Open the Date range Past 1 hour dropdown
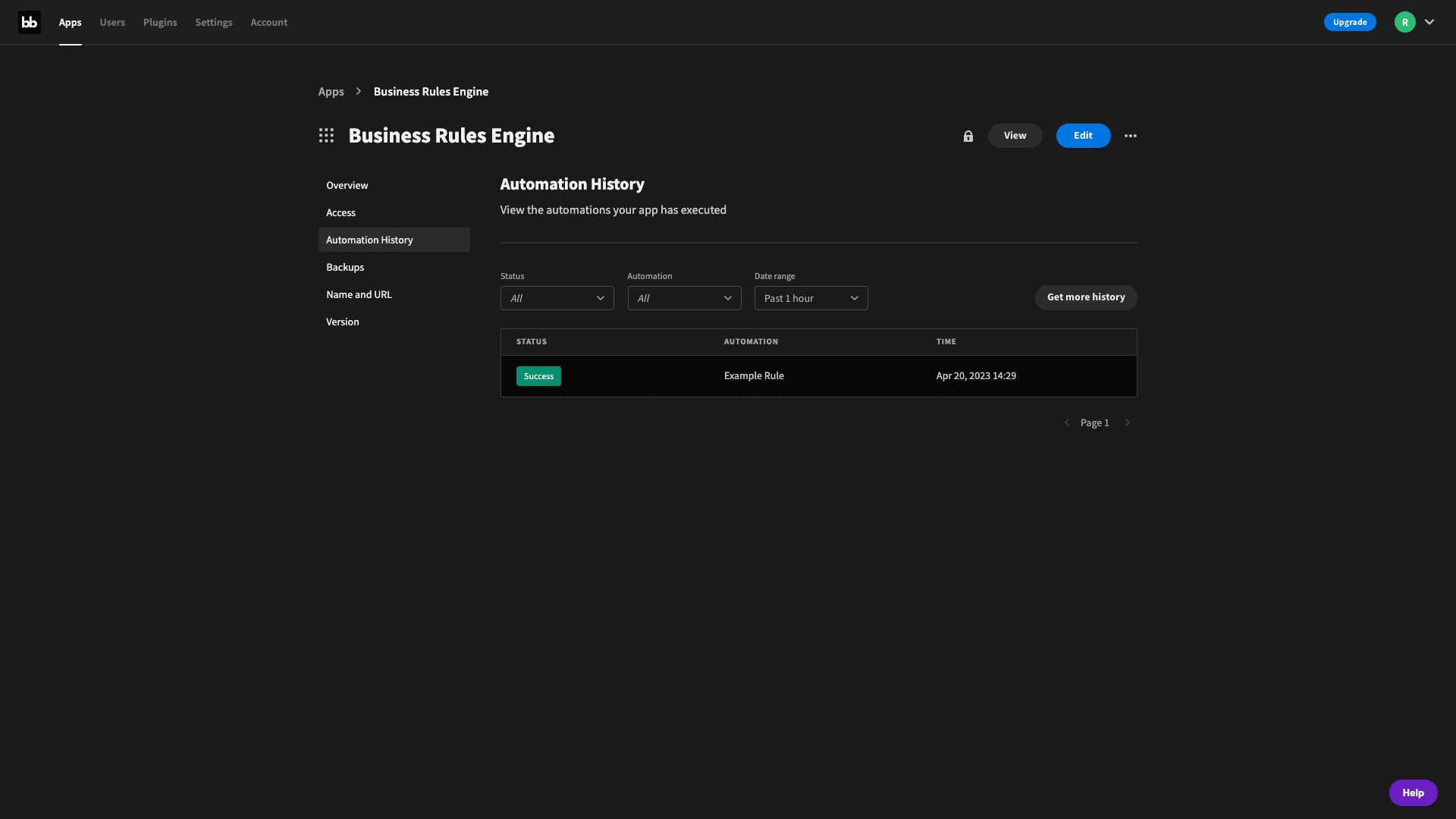The height and width of the screenshot is (819, 1456). coord(811,298)
